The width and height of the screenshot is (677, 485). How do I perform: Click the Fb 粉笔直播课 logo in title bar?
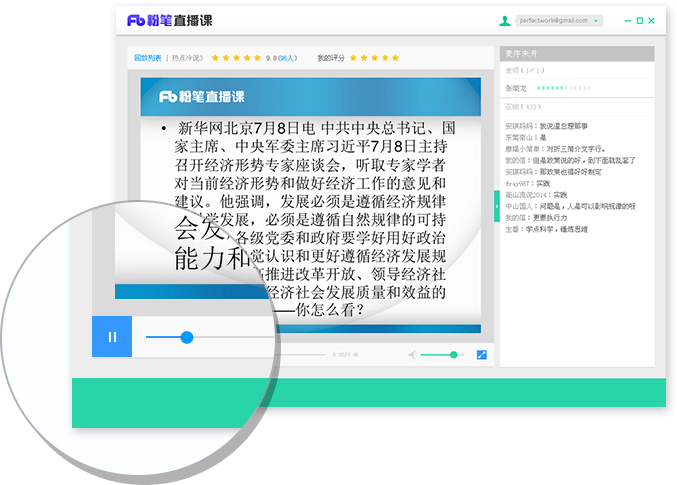coord(170,20)
